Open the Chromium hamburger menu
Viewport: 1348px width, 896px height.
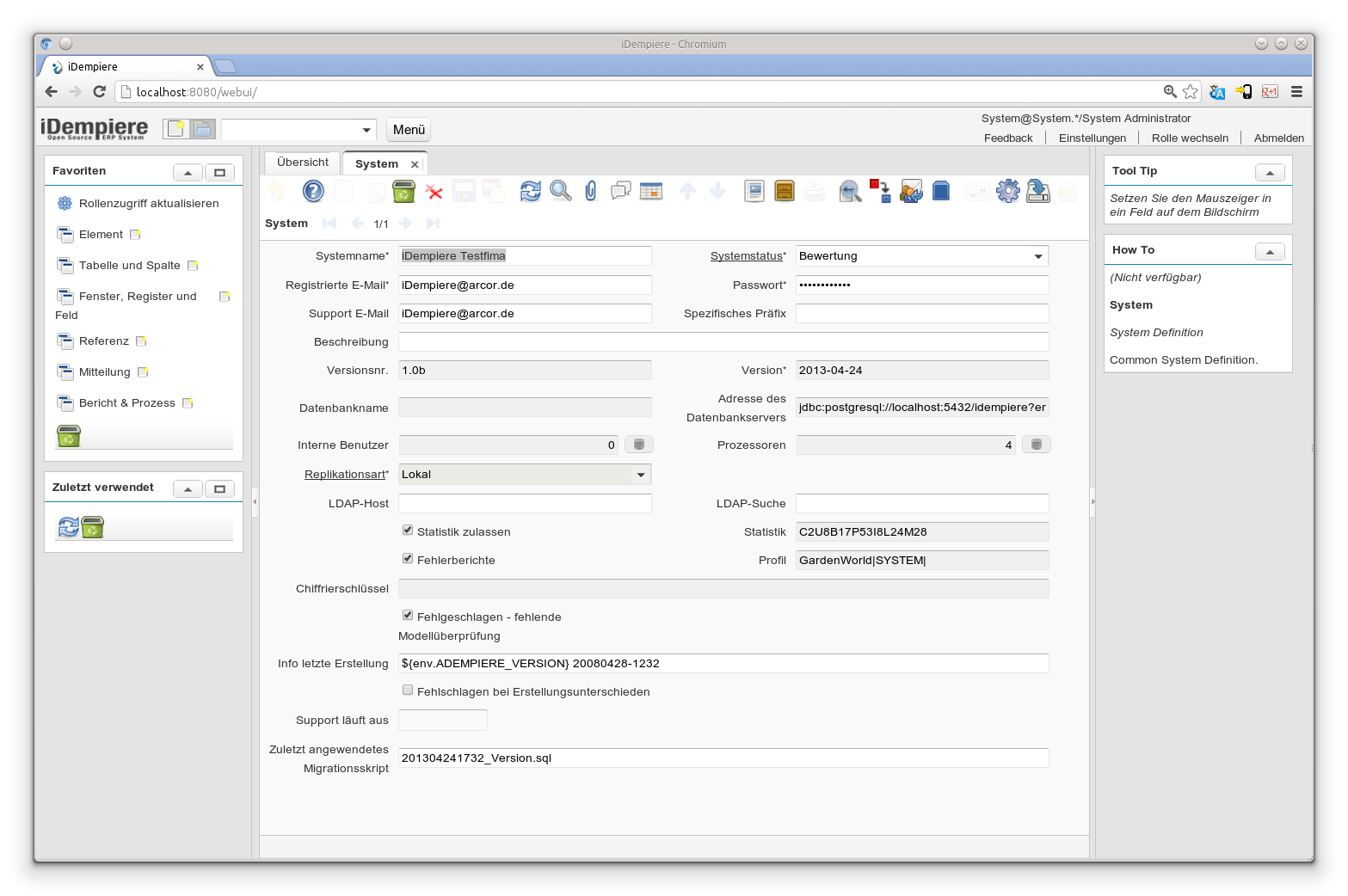(x=1296, y=91)
